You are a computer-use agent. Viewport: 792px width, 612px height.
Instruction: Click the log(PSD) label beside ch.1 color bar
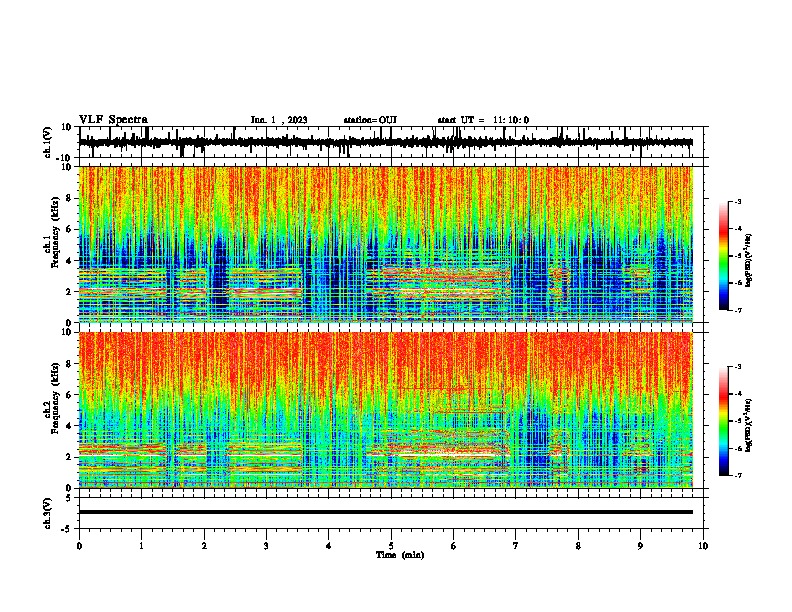pos(749,260)
